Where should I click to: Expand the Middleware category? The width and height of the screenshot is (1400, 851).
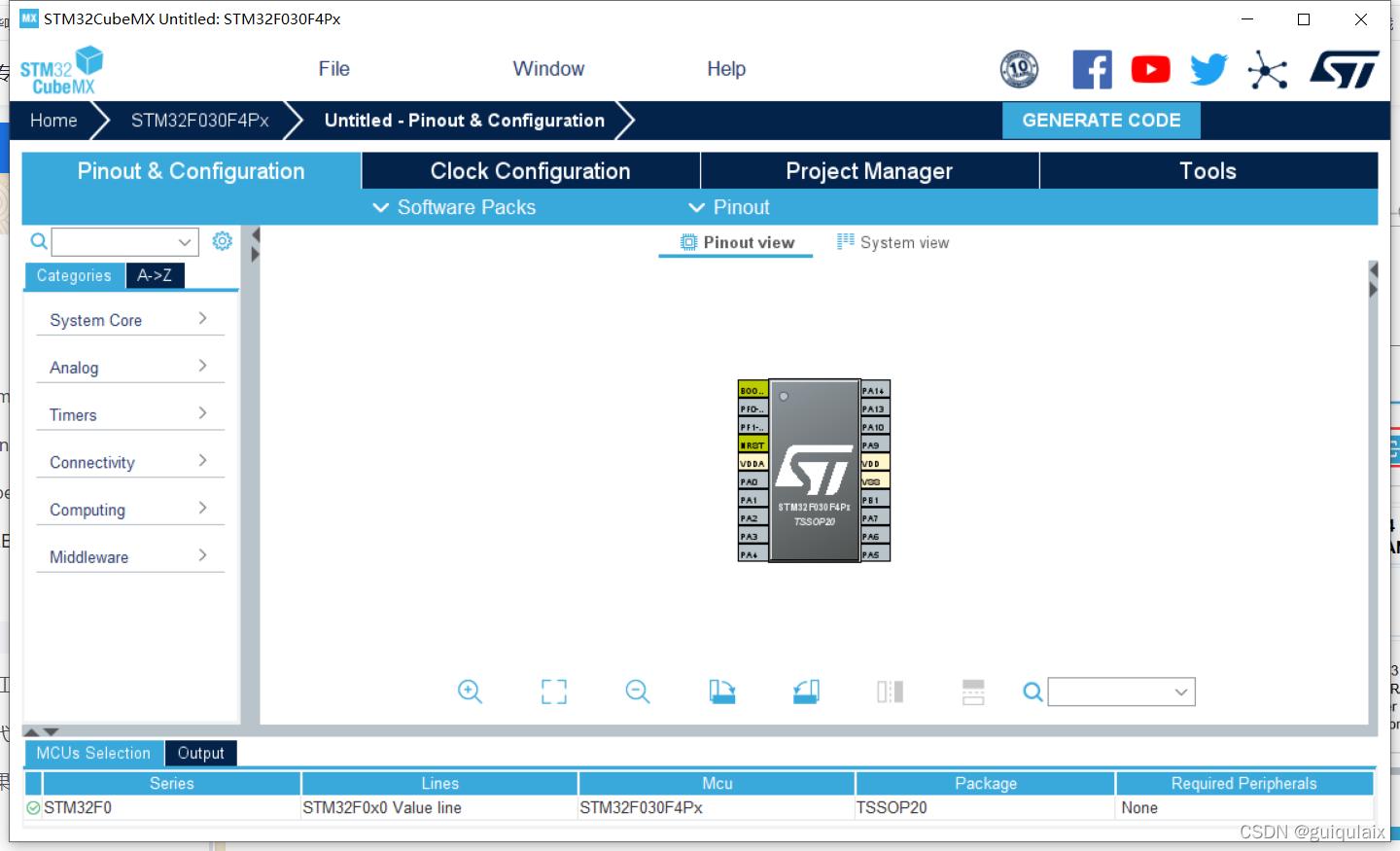pyautogui.click(x=130, y=557)
